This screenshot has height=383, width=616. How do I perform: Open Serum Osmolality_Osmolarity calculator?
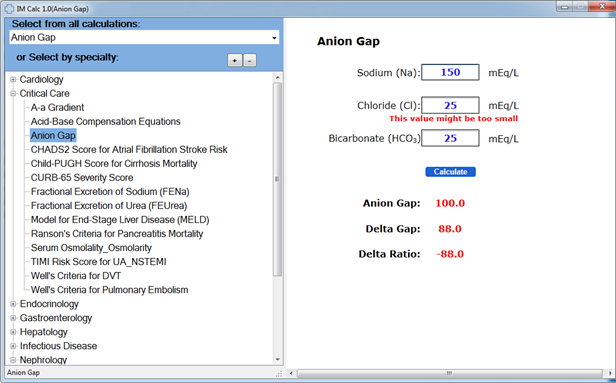91,248
